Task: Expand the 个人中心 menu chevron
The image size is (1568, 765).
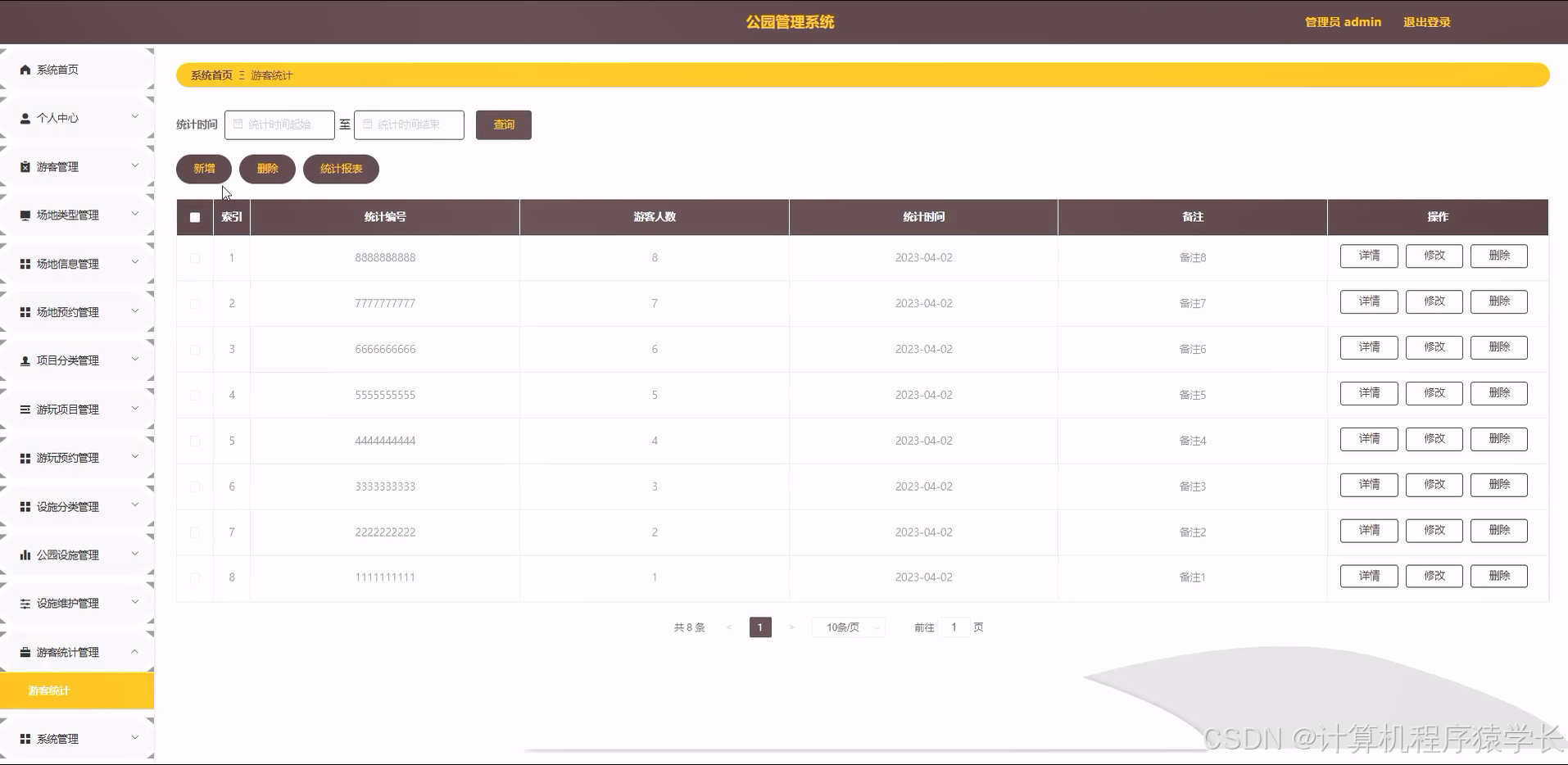Action: [135, 117]
